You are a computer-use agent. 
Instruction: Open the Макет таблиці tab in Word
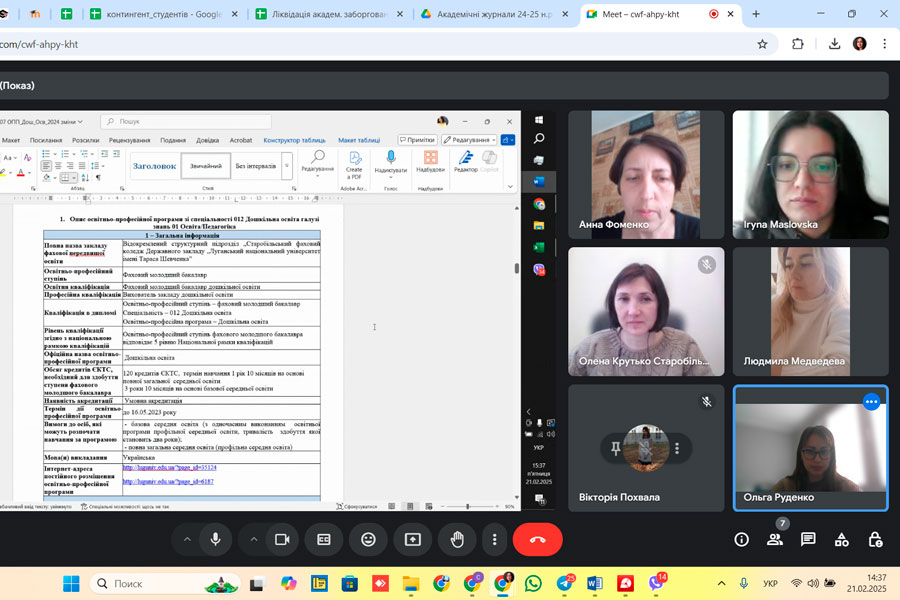359,140
